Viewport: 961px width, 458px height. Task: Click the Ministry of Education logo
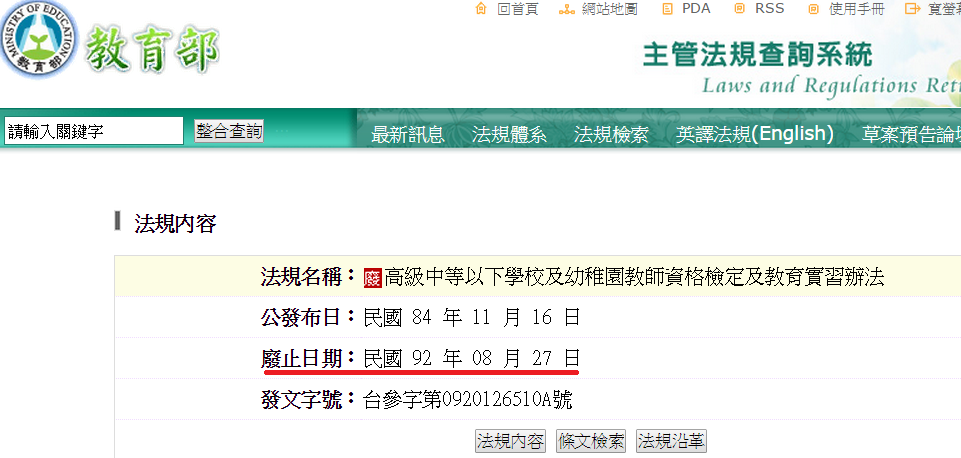point(38,46)
